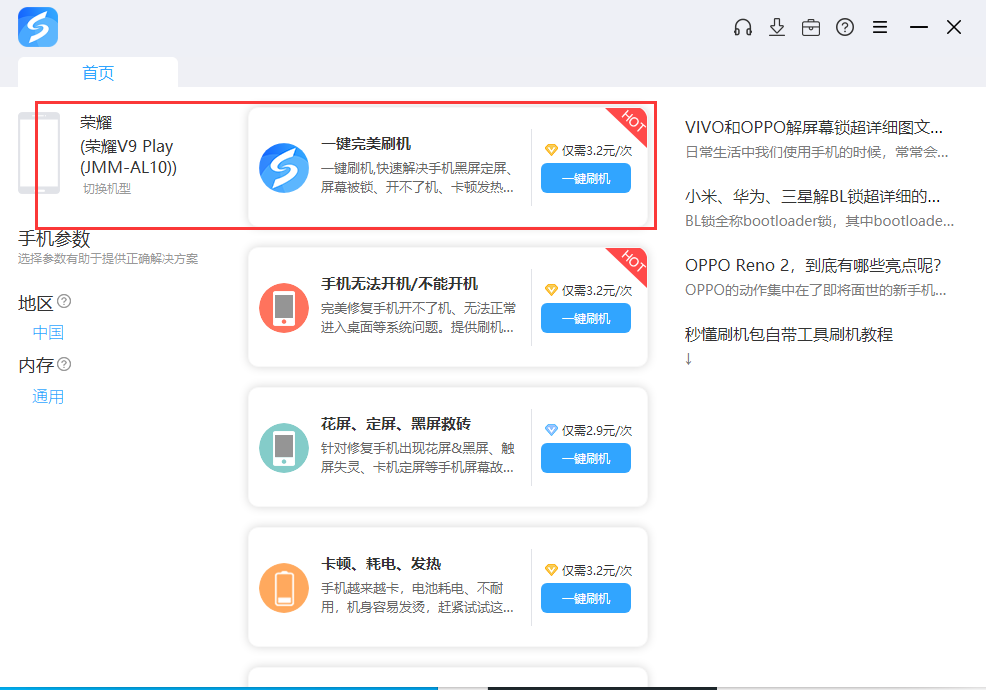The height and width of the screenshot is (690, 986).
Task: Click diamond price icon in 卡顿、耗电、发热 card
Action: point(551,569)
